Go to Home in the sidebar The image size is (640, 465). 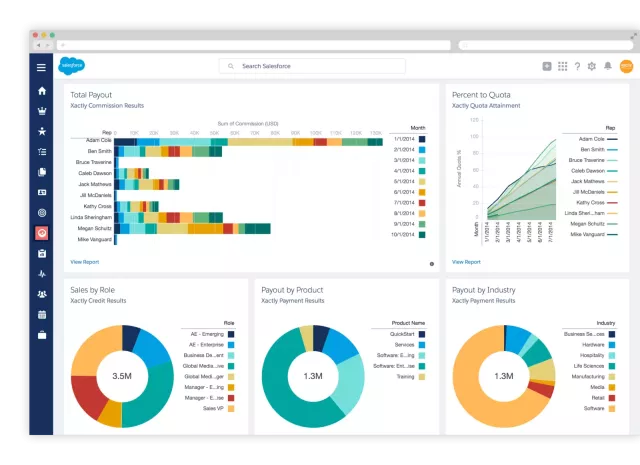(41, 91)
